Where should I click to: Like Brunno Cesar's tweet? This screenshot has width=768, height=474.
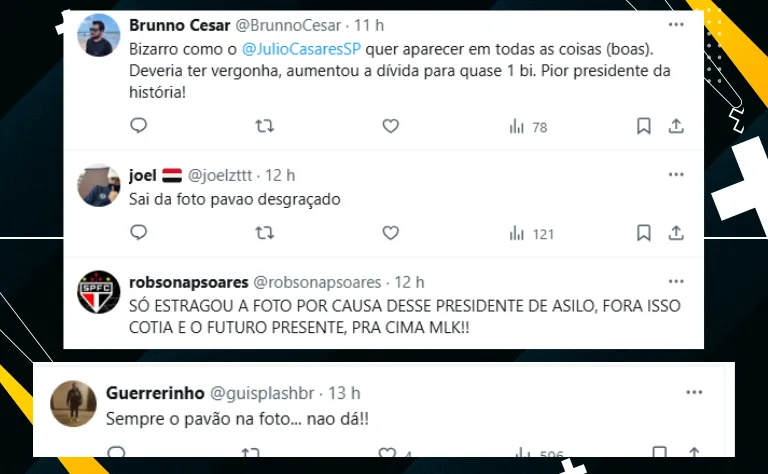(391, 126)
